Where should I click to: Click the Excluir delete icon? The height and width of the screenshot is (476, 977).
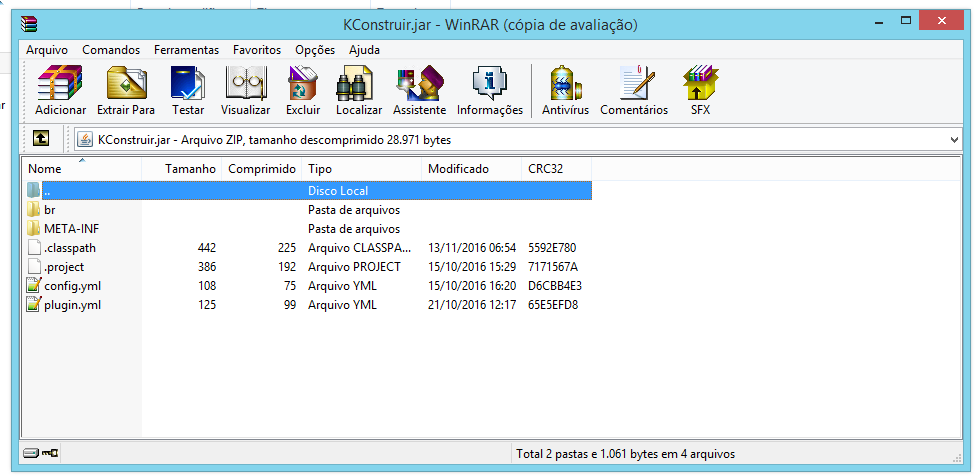[303, 82]
